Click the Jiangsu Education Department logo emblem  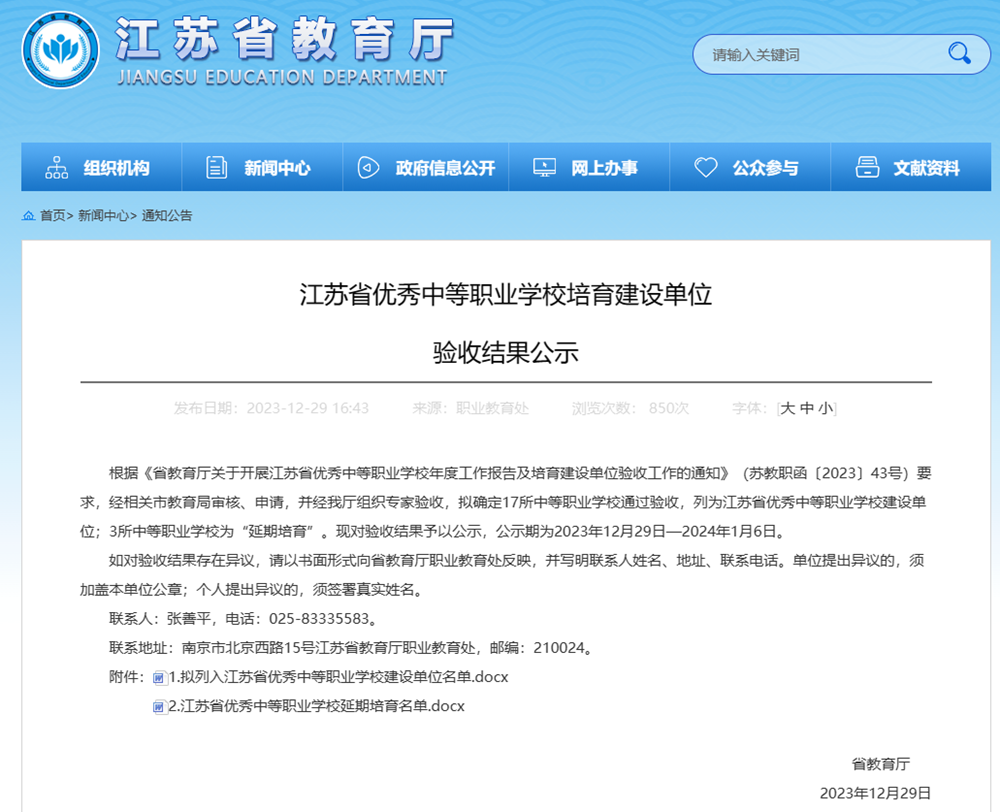(x=60, y=50)
